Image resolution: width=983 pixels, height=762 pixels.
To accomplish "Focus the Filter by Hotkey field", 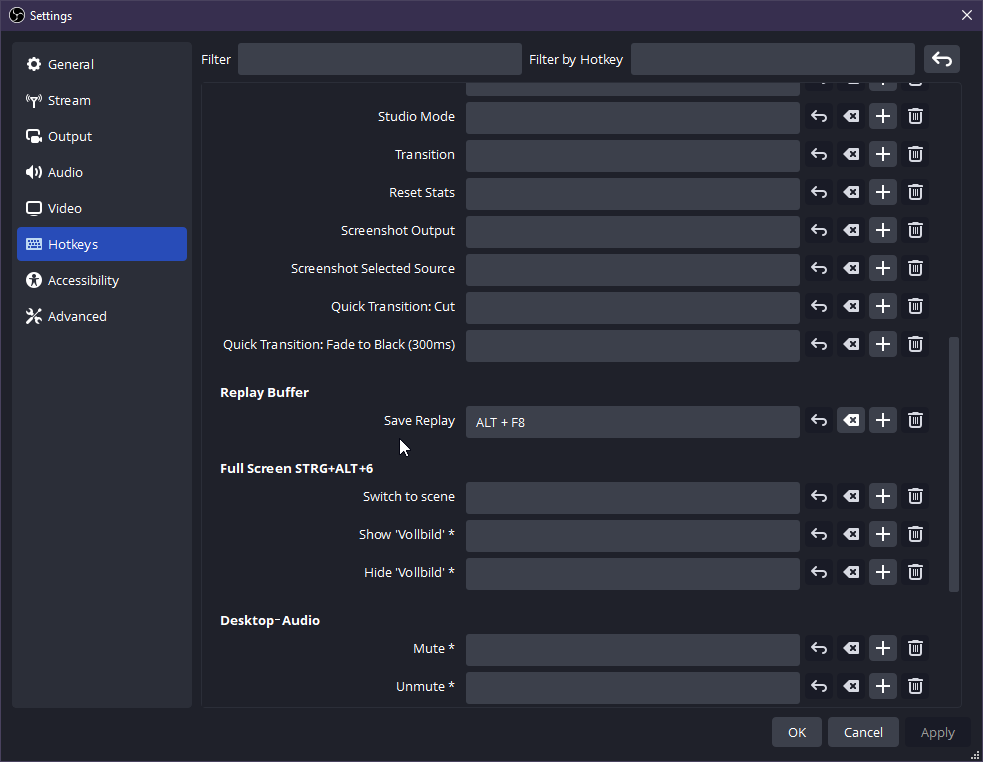I will [772, 59].
